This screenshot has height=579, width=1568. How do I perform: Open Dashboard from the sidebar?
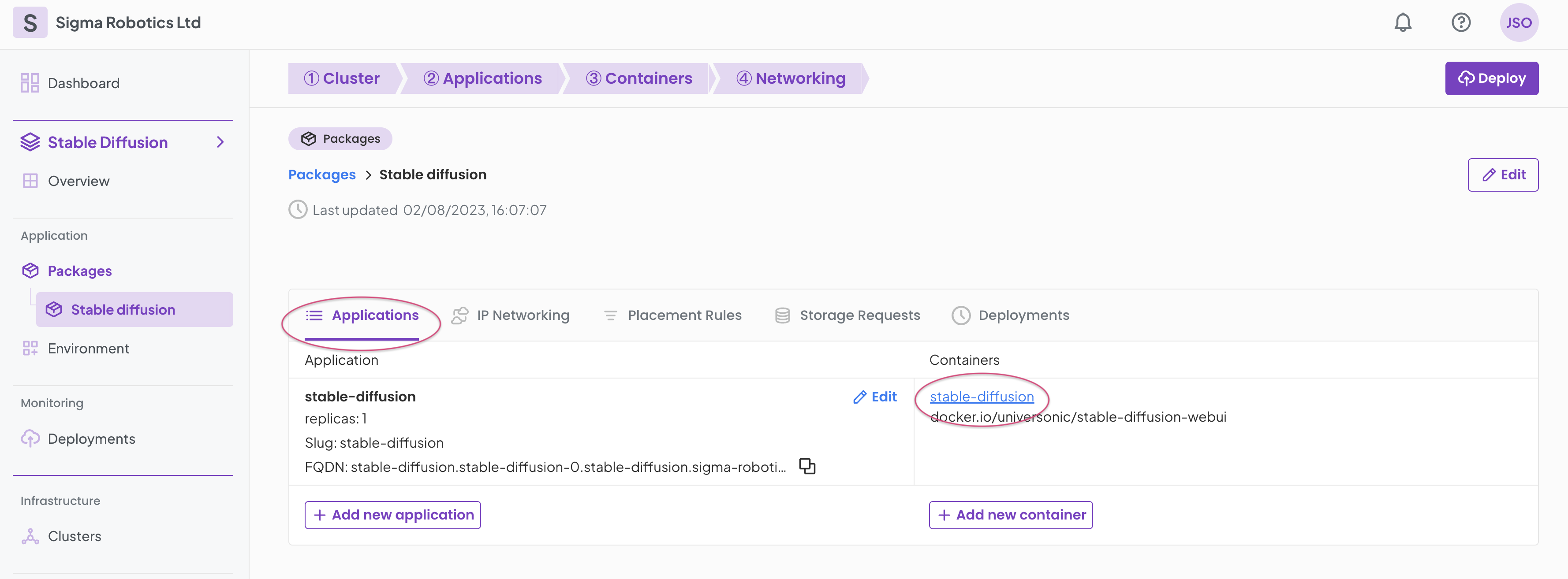pyautogui.click(x=83, y=83)
